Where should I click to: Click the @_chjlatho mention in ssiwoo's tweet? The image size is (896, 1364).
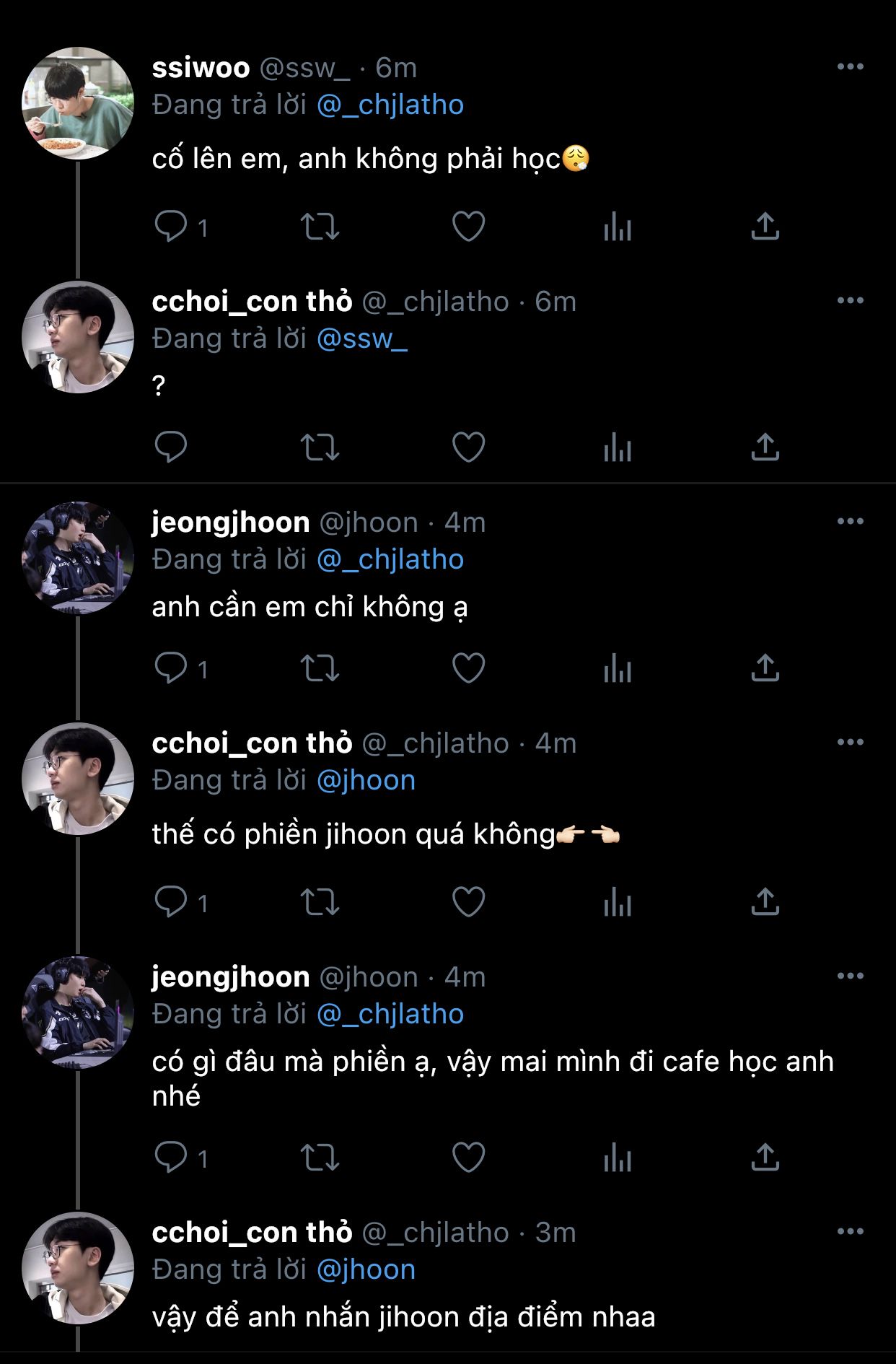pos(390,105)
